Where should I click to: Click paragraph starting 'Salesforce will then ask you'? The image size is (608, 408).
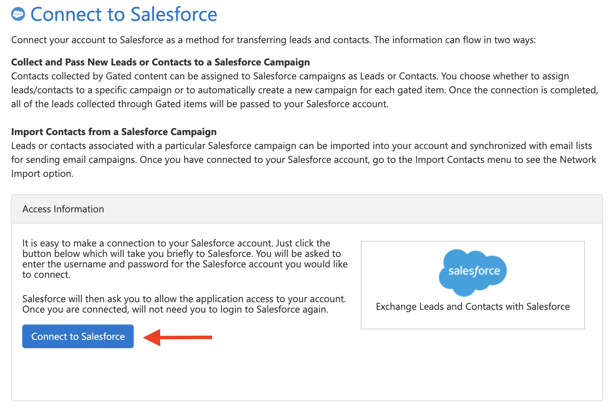pyautogui.click(x=184, y=304)
